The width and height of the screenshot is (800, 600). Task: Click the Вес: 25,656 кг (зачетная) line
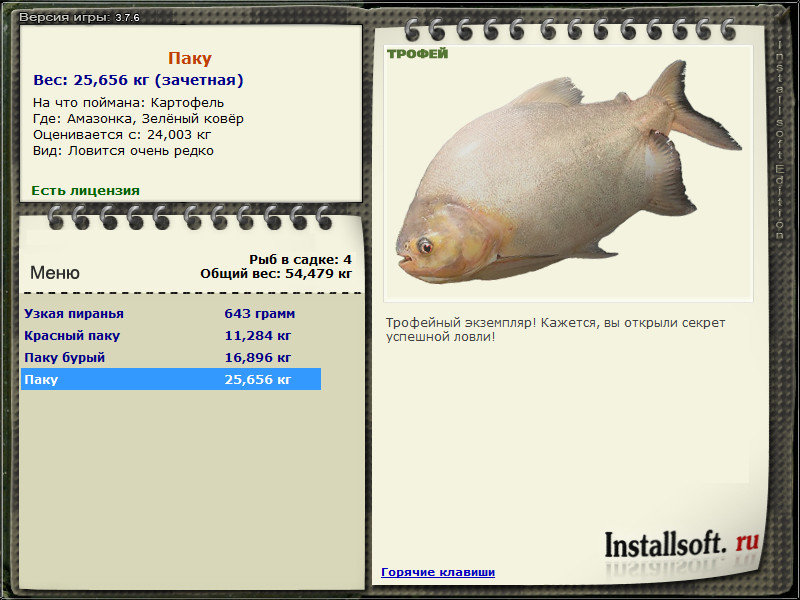pyautogui.click(x=138, y=80)
